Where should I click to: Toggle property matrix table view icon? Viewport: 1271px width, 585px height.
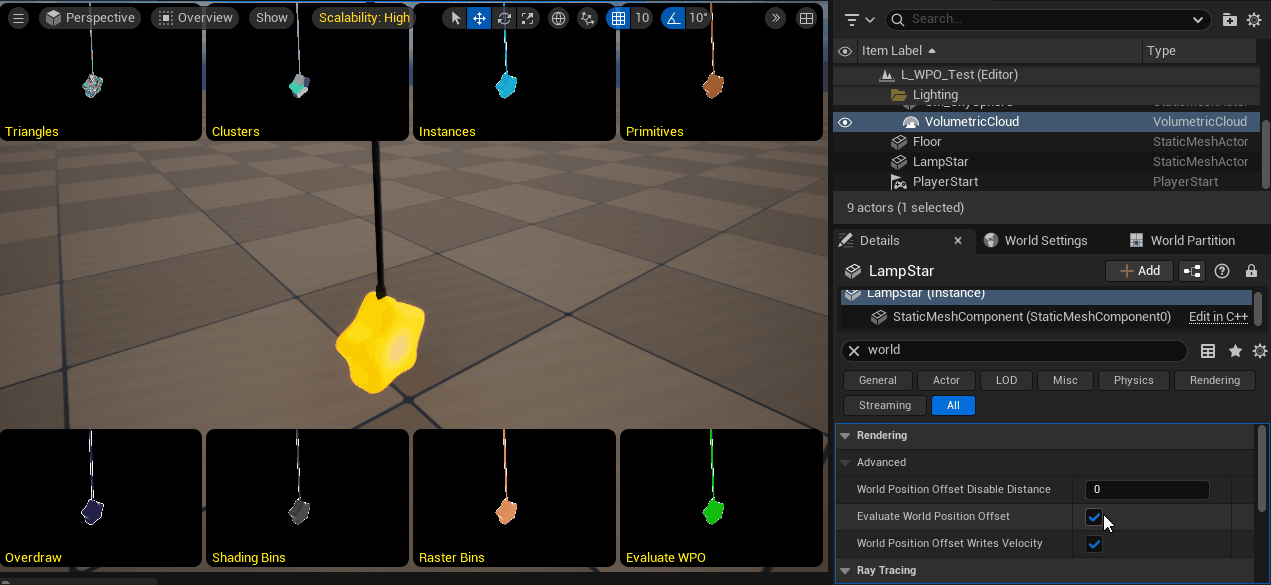pos(1208,351)
